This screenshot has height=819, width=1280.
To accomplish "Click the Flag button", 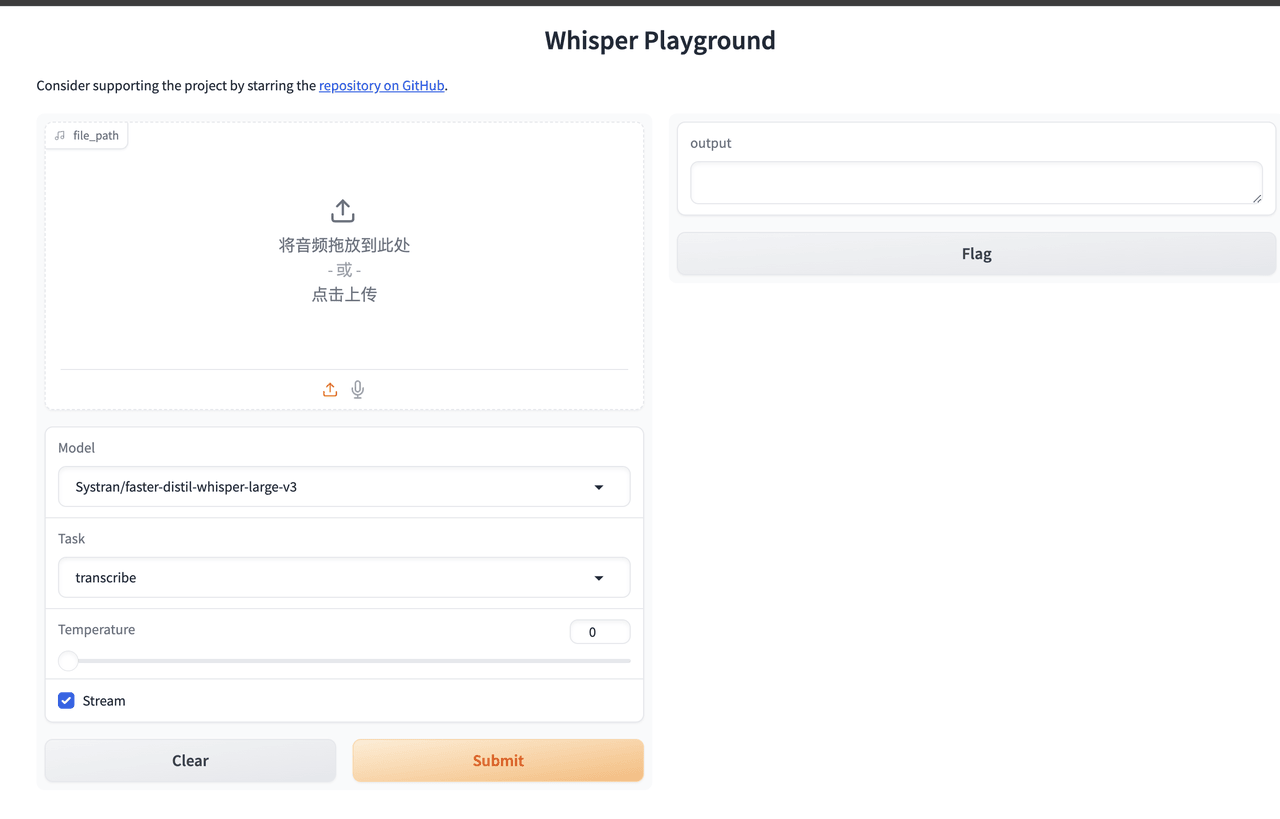I will coord(976,254).
